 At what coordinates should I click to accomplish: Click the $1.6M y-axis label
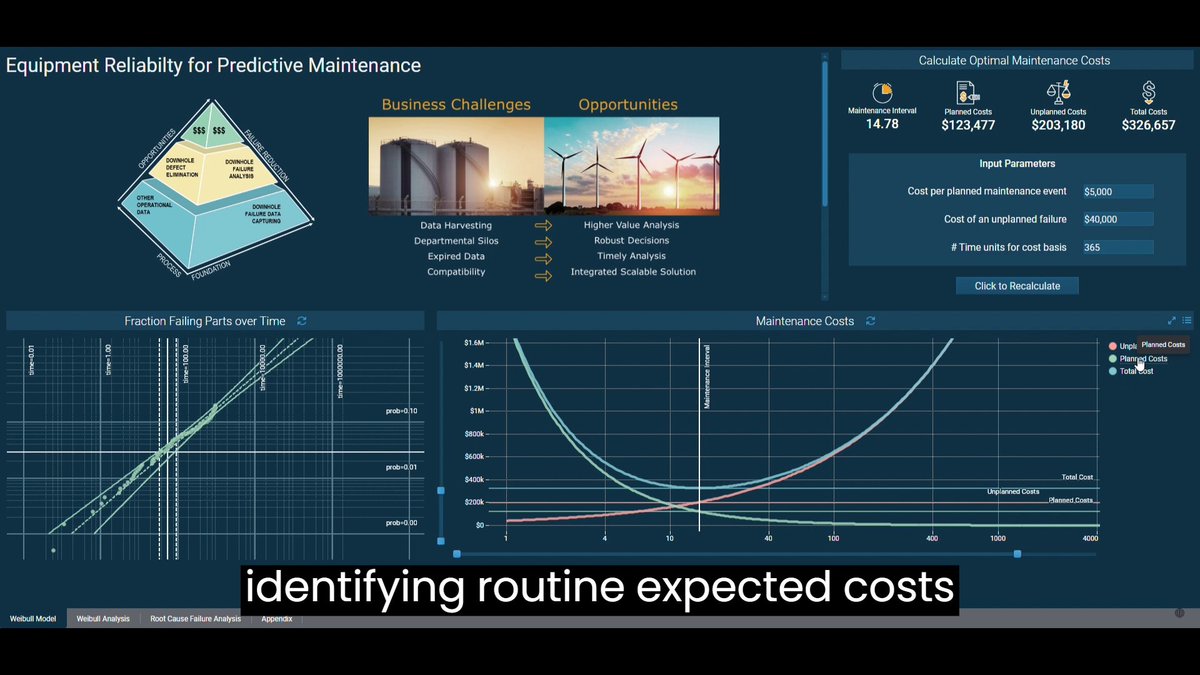[x=474, y=343]
